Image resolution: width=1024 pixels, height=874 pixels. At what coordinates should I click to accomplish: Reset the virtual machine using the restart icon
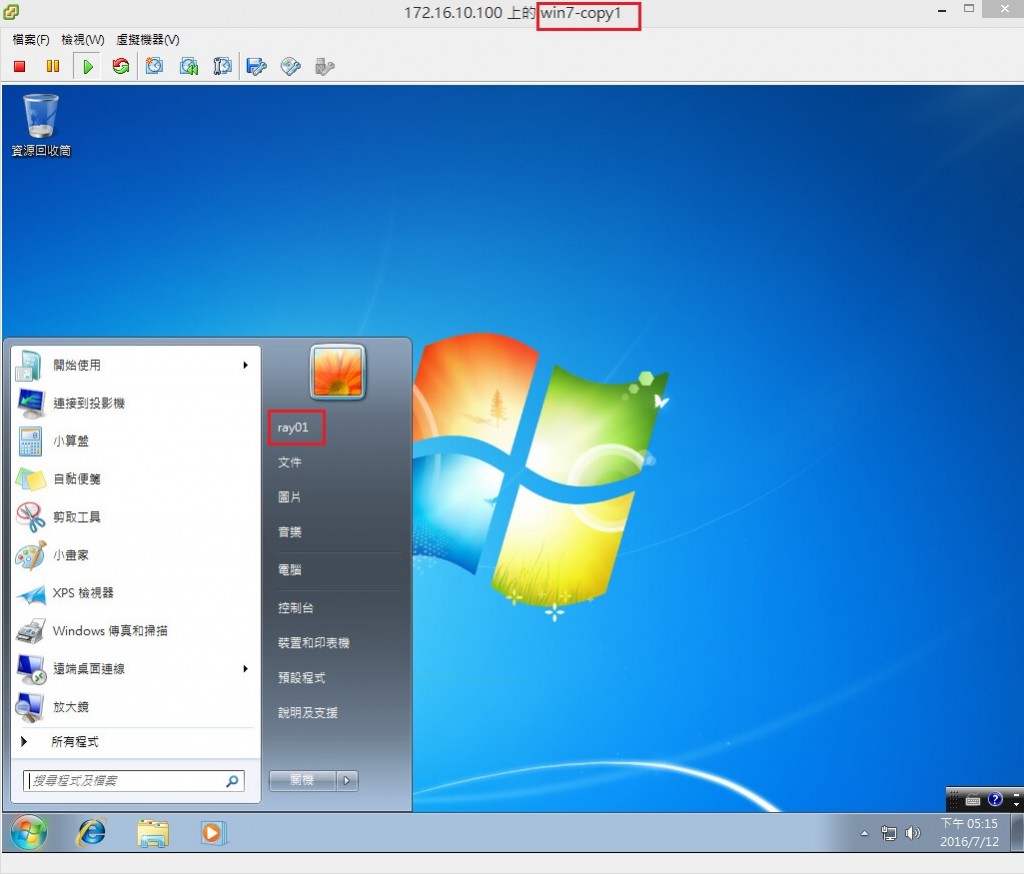coord(120,66)
